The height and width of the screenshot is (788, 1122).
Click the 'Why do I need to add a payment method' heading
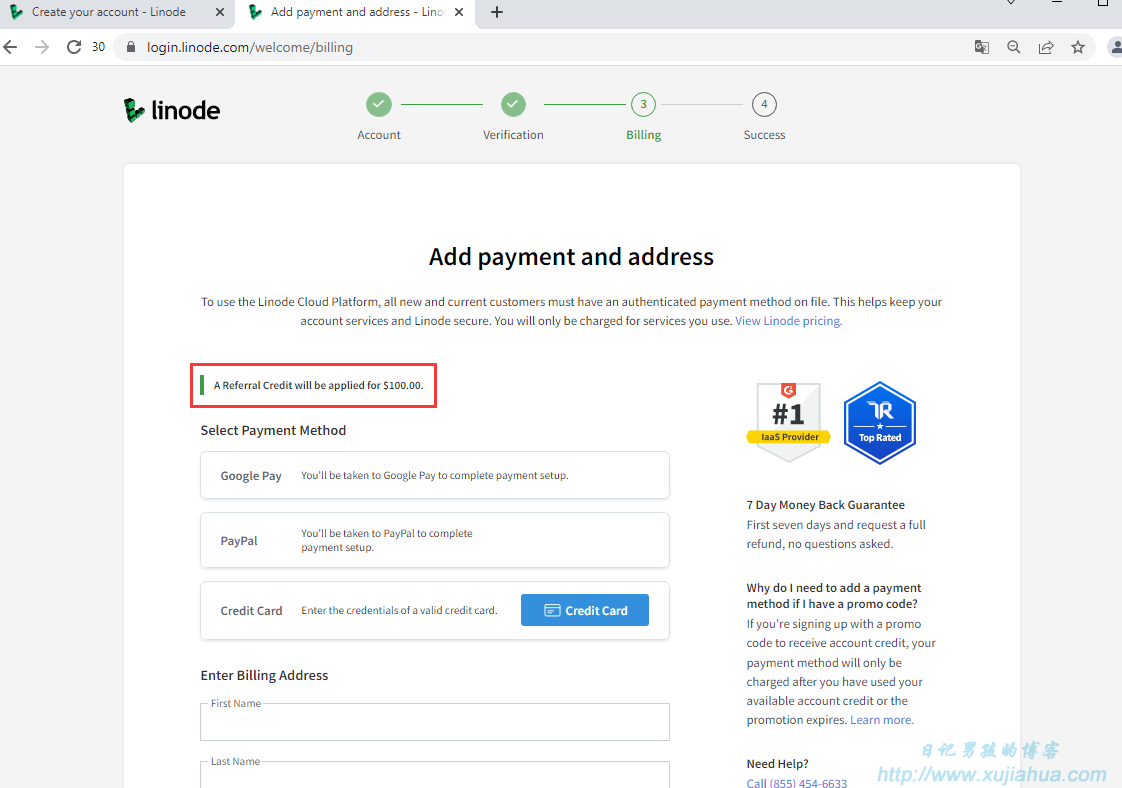point(834,595)
